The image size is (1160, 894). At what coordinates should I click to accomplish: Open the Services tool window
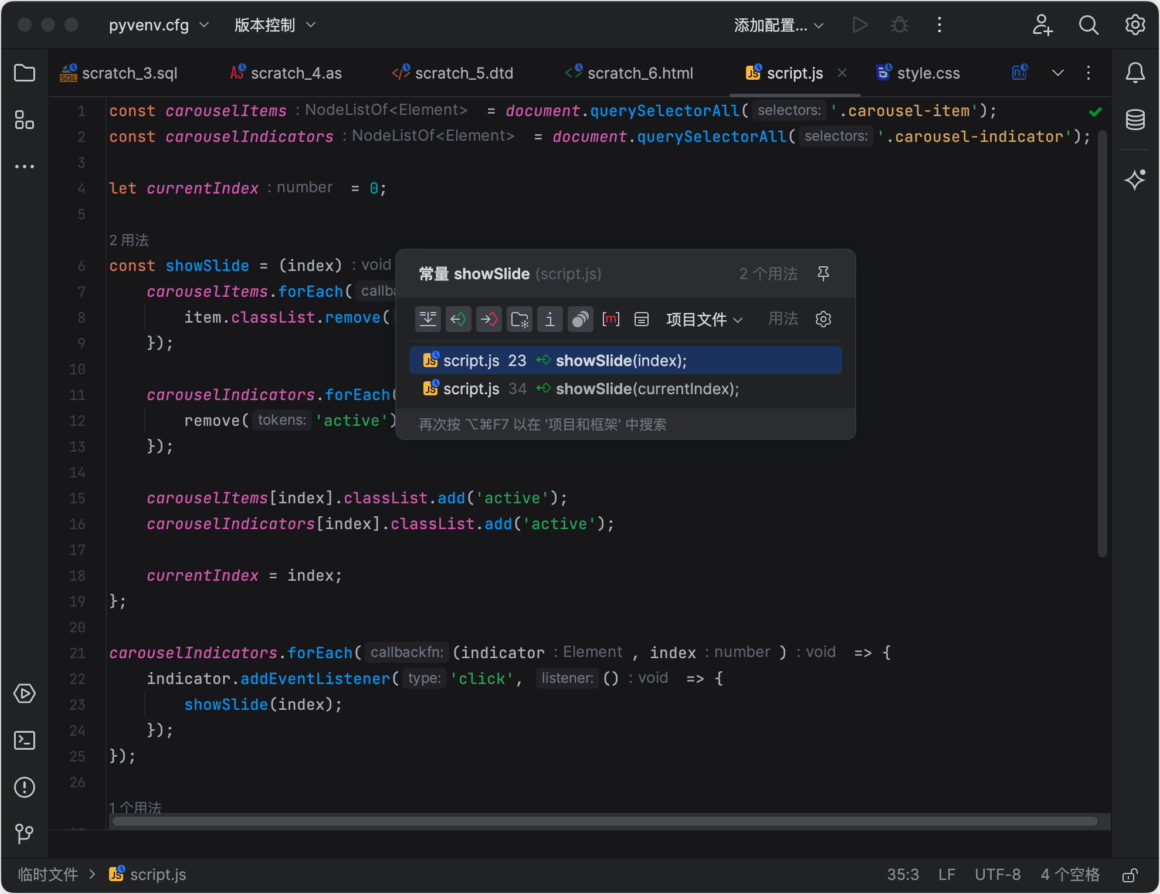click(x=24, y=693)
